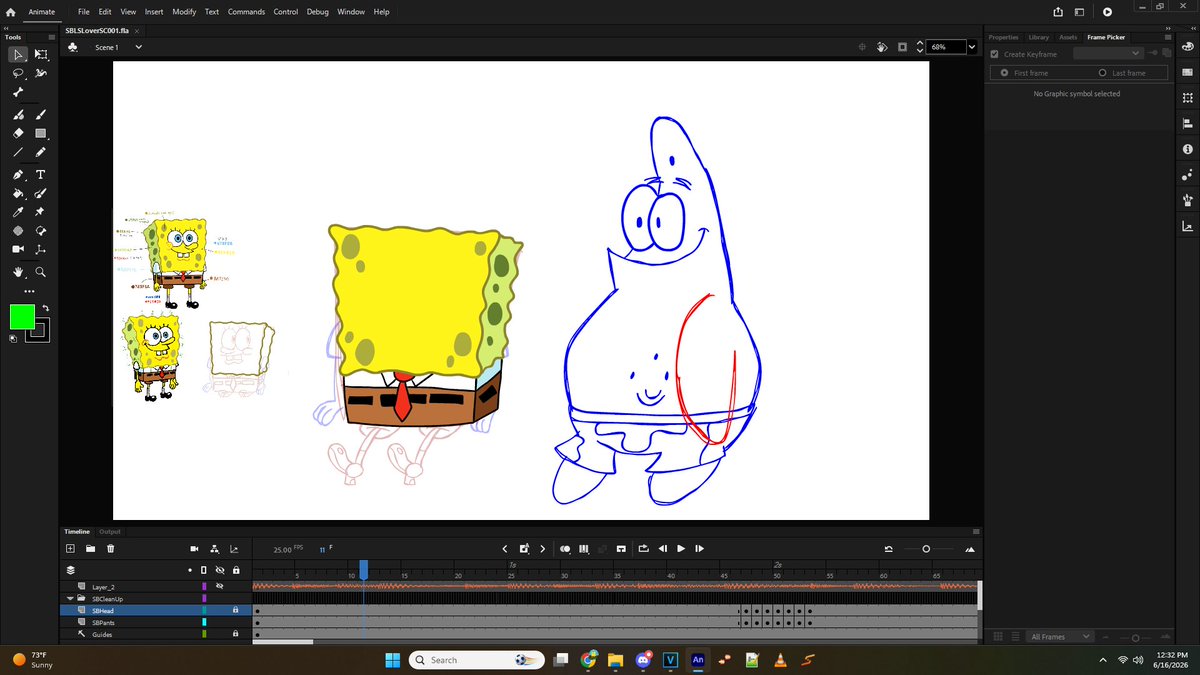
Task: Click the Windows taskbar Search box
Action: 476,660
